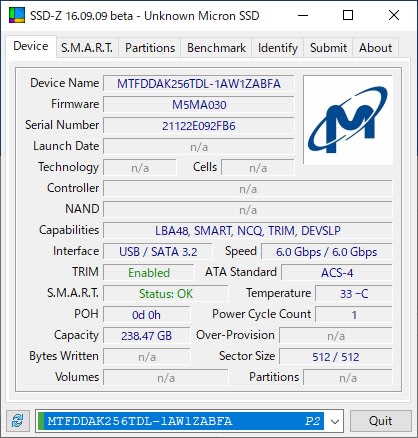Click the Serial Number value 21122E092FB6
Viewport: 418px width, 438px height.
click(x=199, y=126)
